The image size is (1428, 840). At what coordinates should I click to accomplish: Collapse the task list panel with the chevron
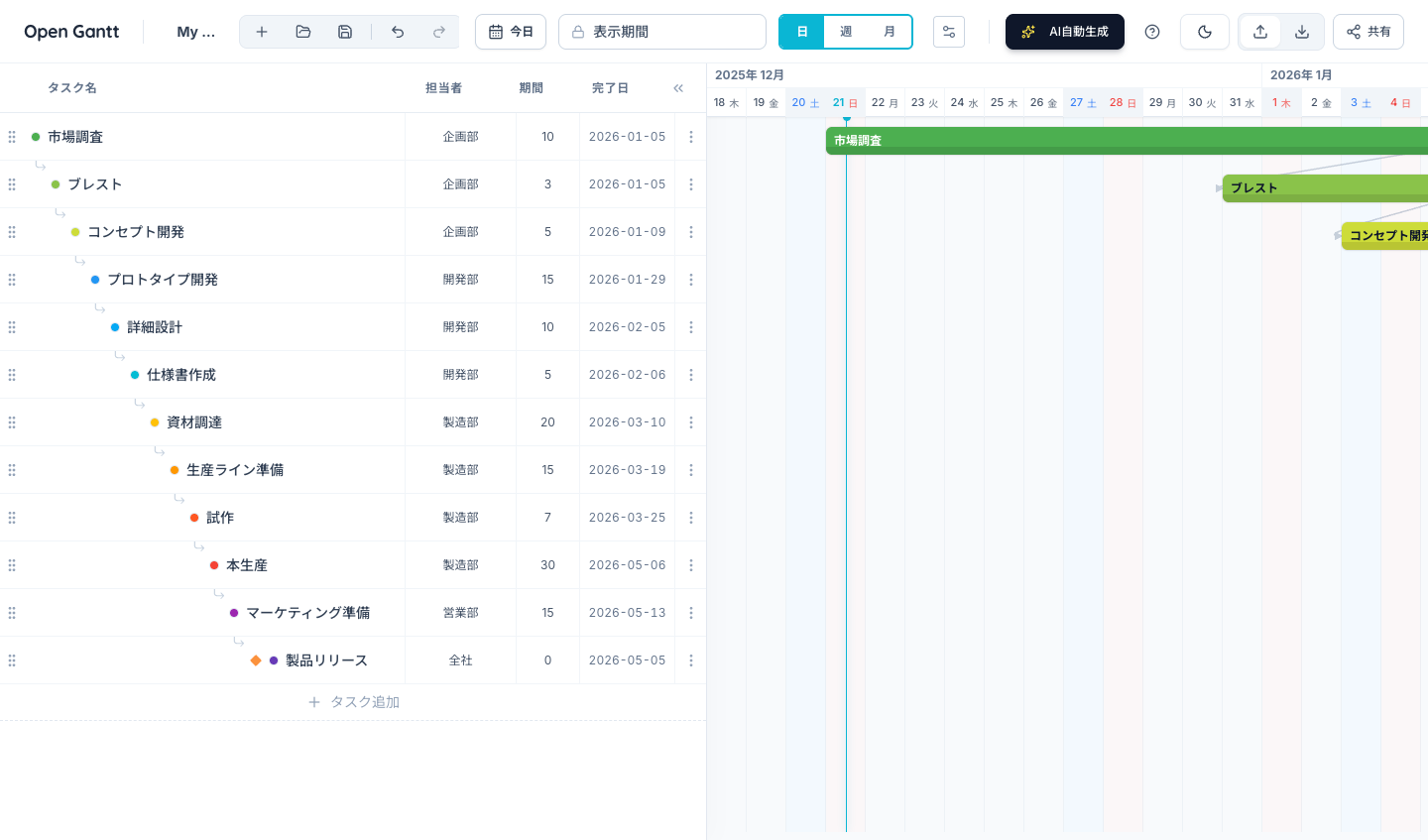[x=678, y=87]
